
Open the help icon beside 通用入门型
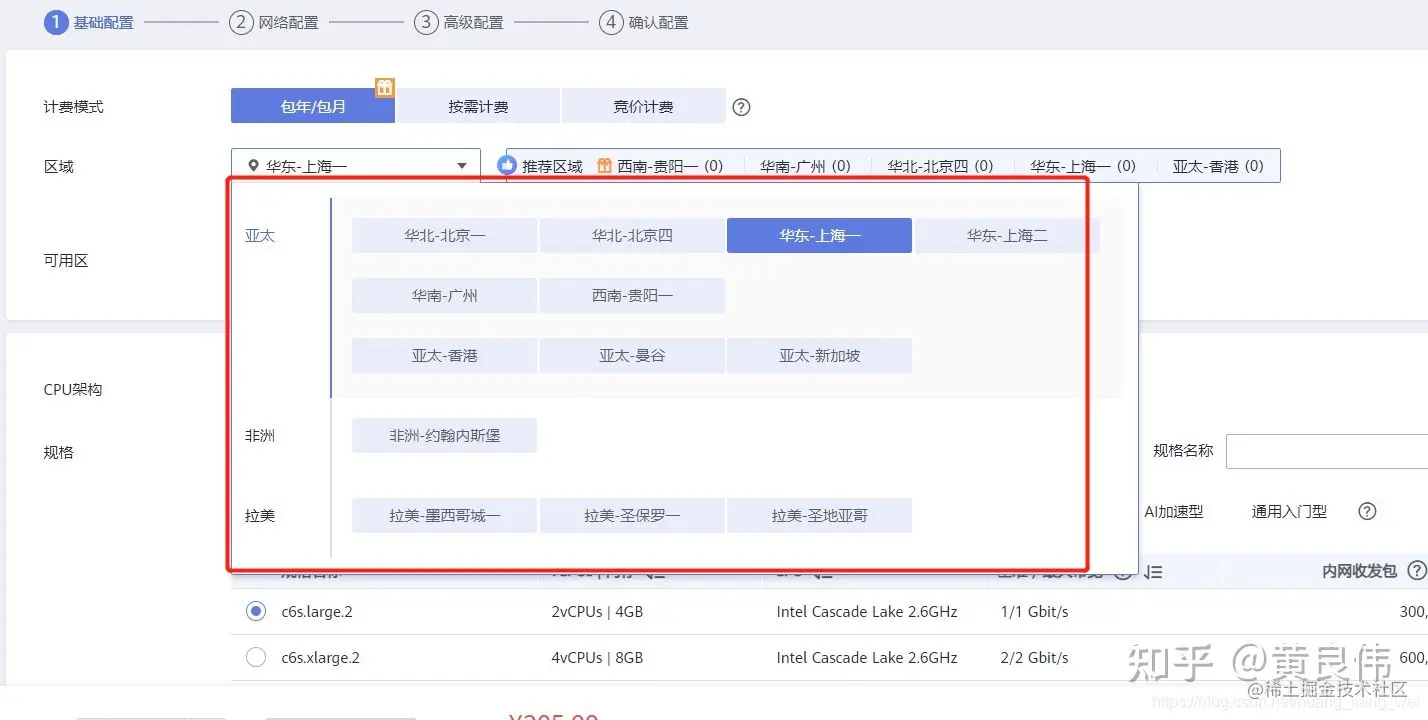click(x=1367, y=511)
